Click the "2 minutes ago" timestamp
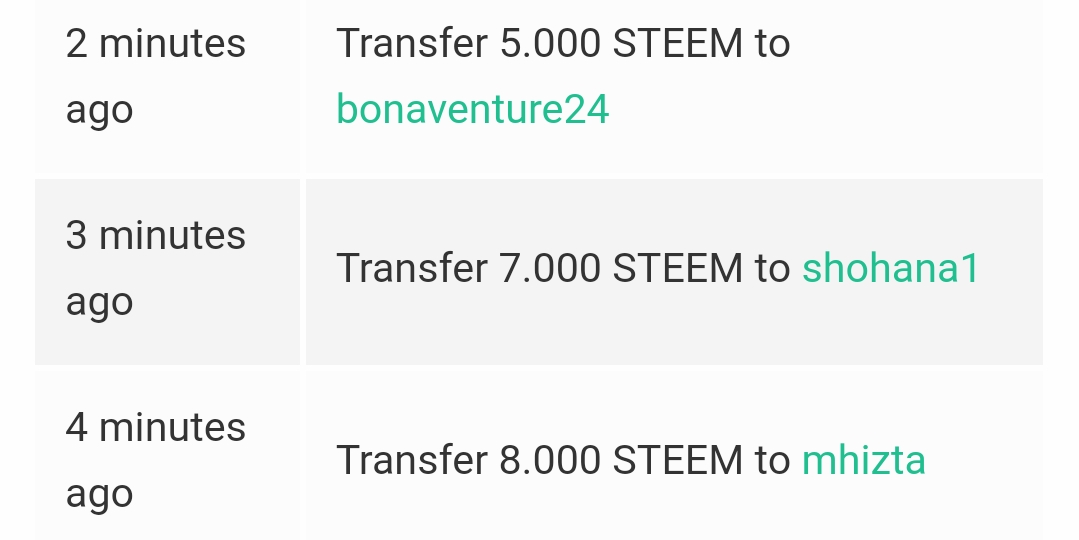1079x540 pixels. coord(155,76)
